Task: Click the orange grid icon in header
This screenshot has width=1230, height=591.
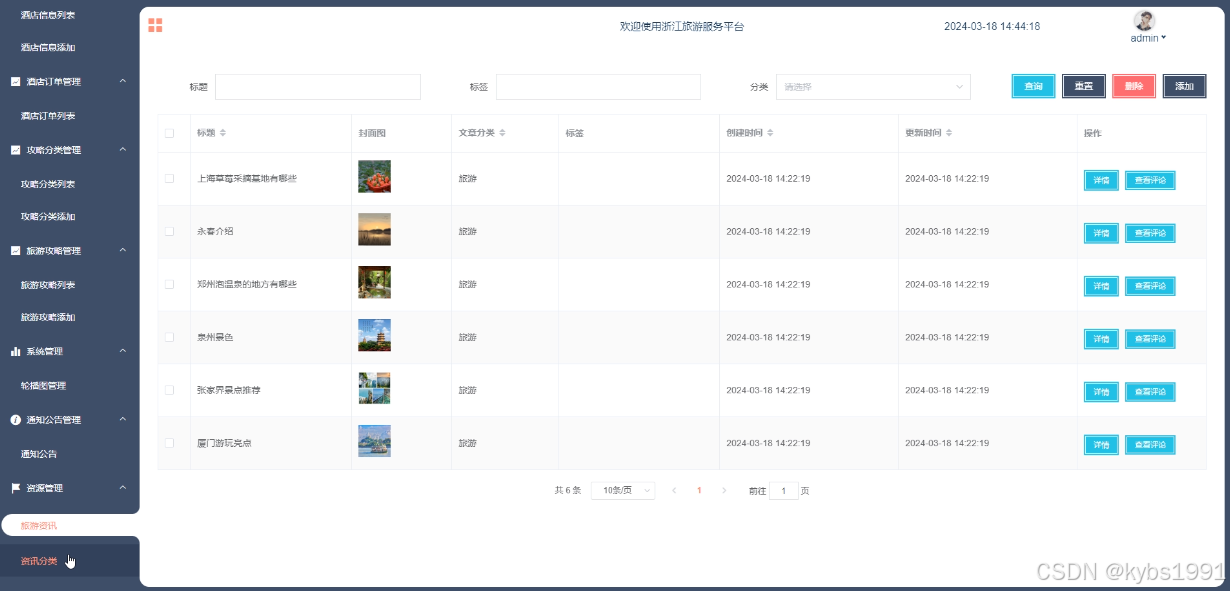Action: pos(155,25)
